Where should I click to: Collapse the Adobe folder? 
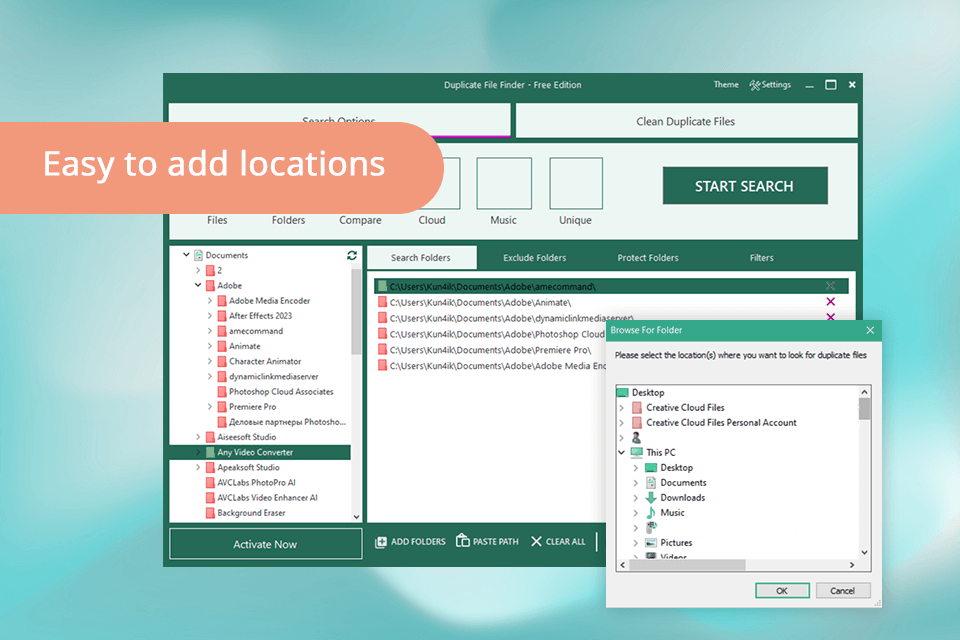tap(198, 285)
